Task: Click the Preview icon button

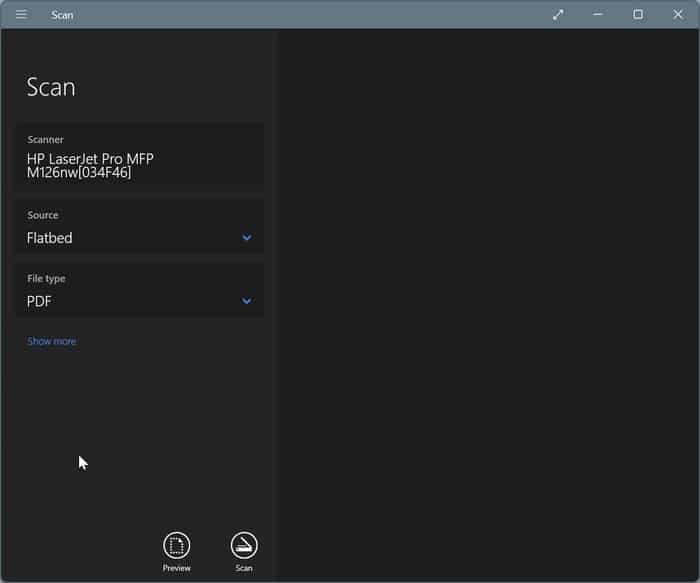Action: pyautogui.click(x=176, y=546)
